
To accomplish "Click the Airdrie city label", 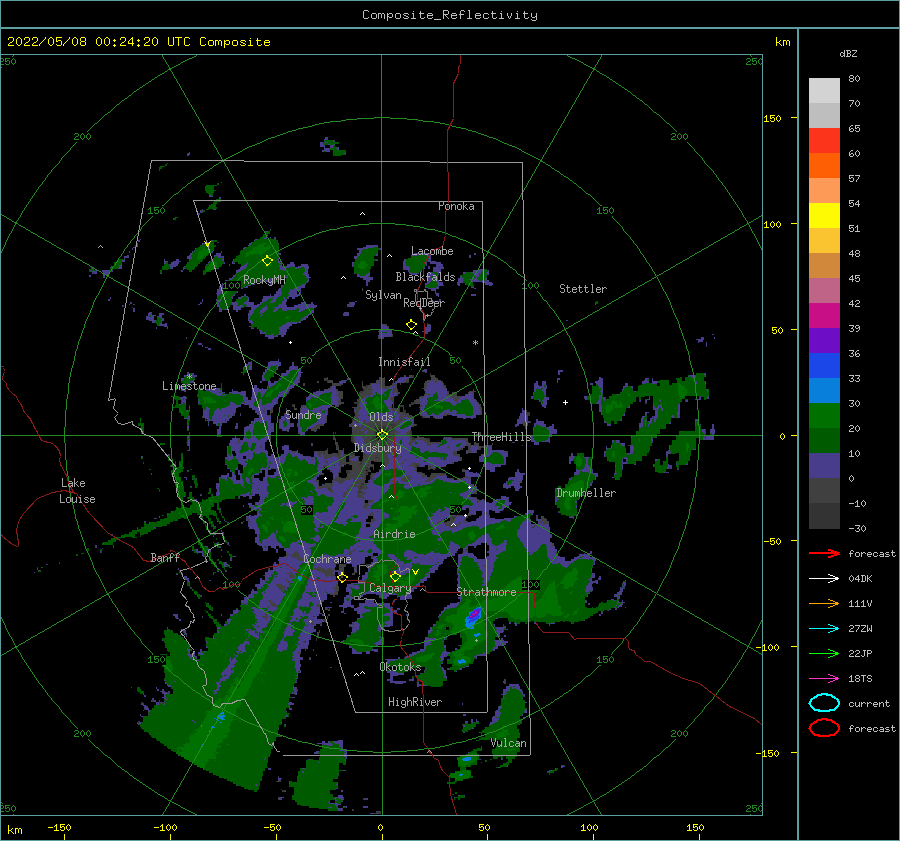I will tap(394, 534).
